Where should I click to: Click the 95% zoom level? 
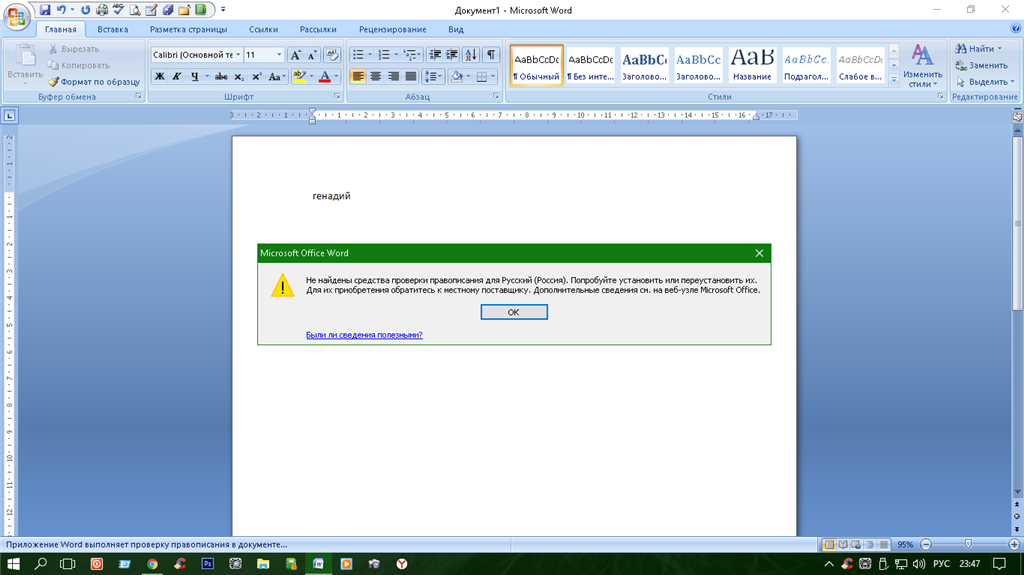point(905,544)
